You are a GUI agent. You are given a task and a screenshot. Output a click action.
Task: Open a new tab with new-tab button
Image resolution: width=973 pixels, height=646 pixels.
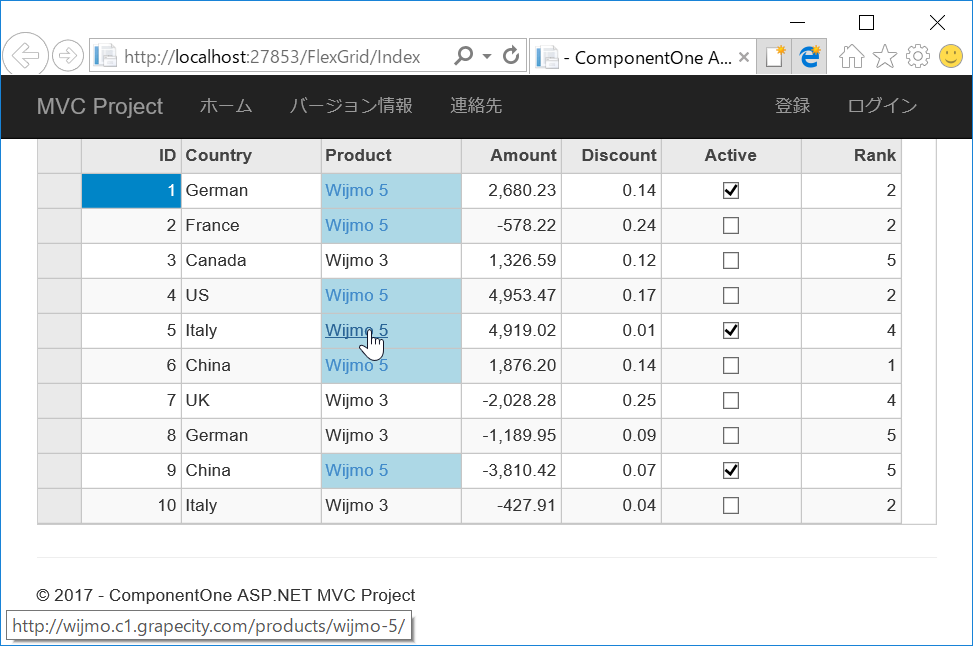pos(774,56)
